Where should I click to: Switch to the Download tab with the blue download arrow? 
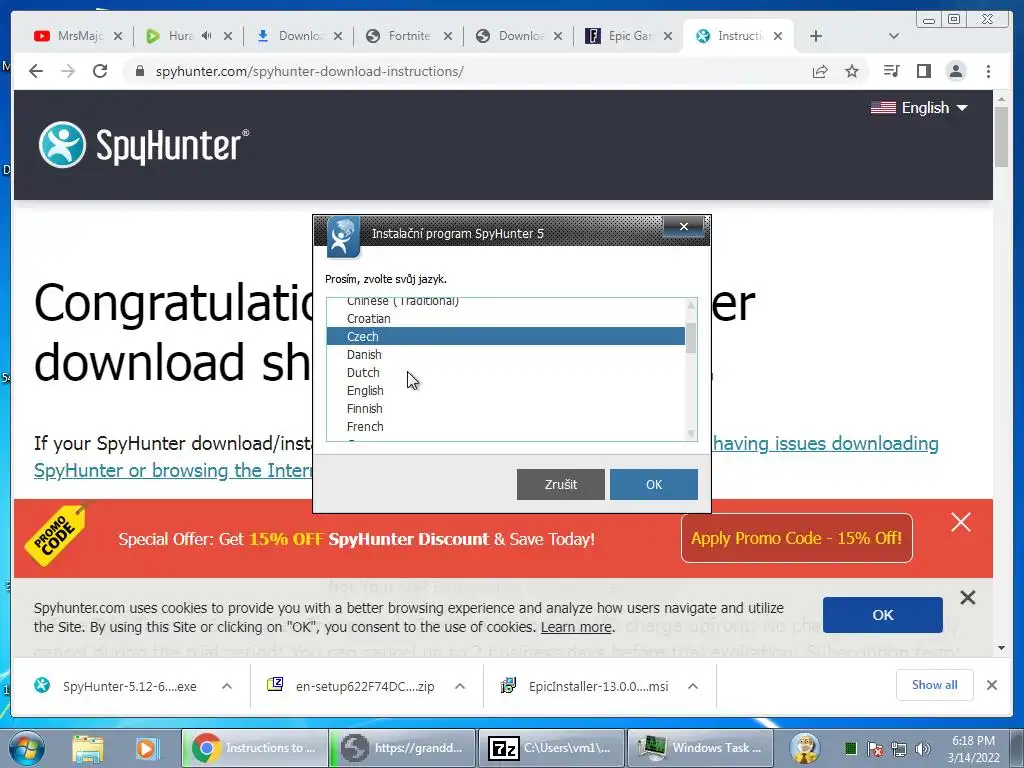298,36
